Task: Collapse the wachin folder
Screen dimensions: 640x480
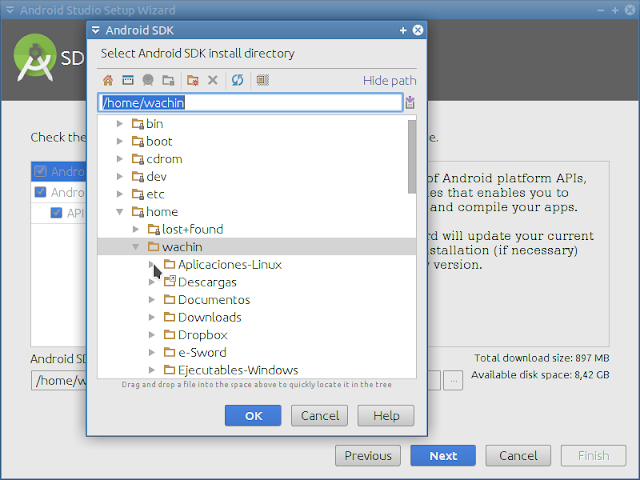Action: click(136, 247)
